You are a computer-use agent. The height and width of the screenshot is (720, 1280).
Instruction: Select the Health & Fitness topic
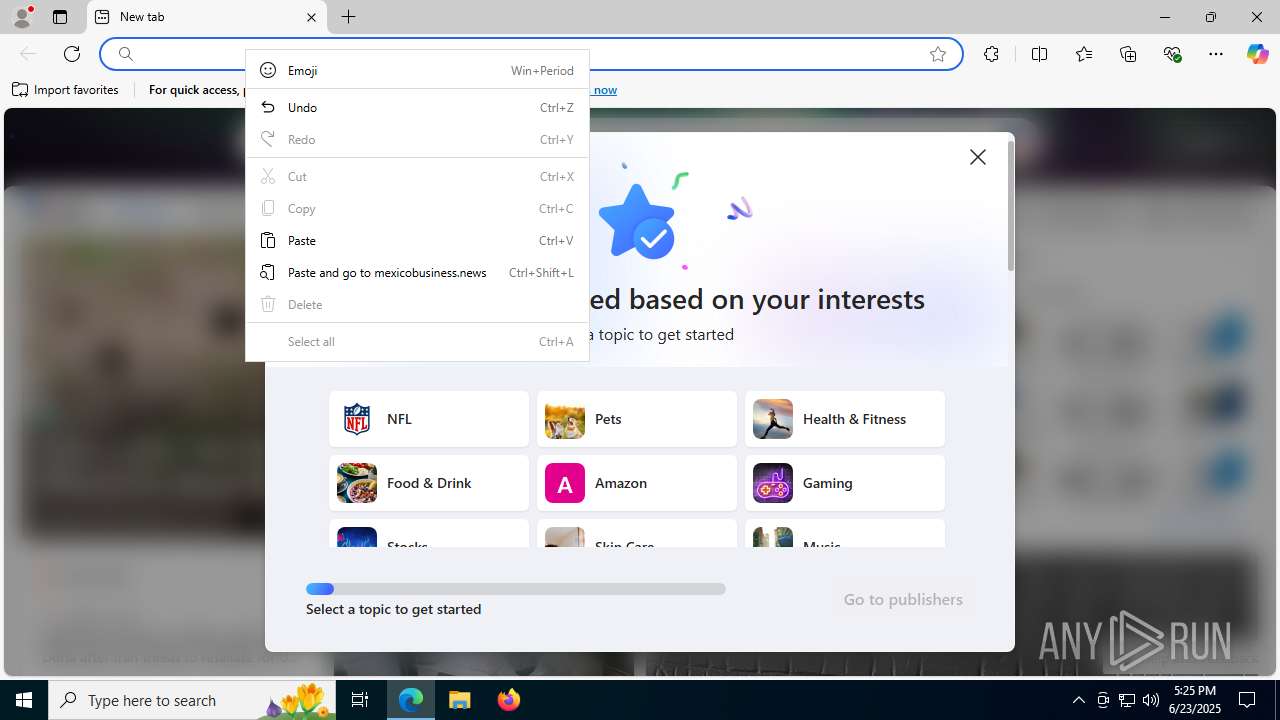coord(845,419)
